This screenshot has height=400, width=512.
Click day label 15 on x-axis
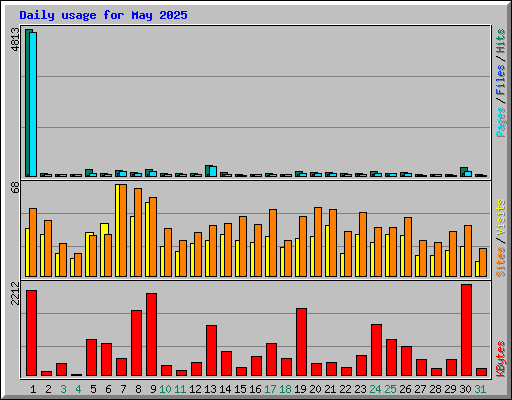coord(240,389)
